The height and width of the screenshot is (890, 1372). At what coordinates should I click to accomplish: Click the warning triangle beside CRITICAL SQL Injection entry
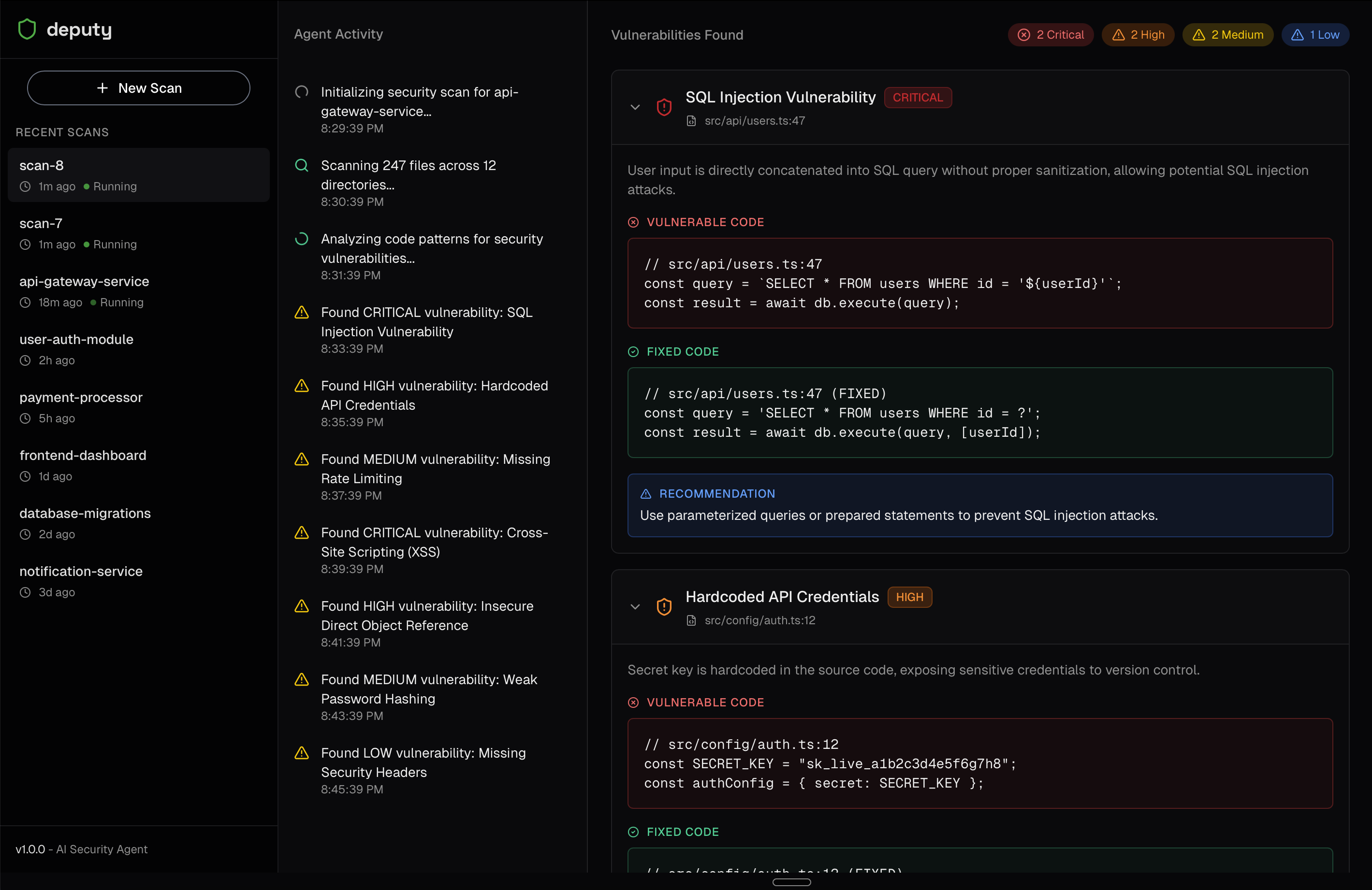(x=302, y=313)
